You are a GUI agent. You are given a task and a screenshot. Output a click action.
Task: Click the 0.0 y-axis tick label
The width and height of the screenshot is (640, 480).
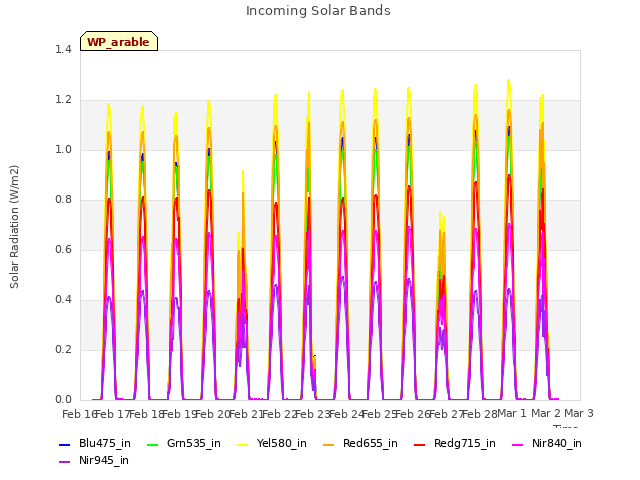click(x=63, y=400)
